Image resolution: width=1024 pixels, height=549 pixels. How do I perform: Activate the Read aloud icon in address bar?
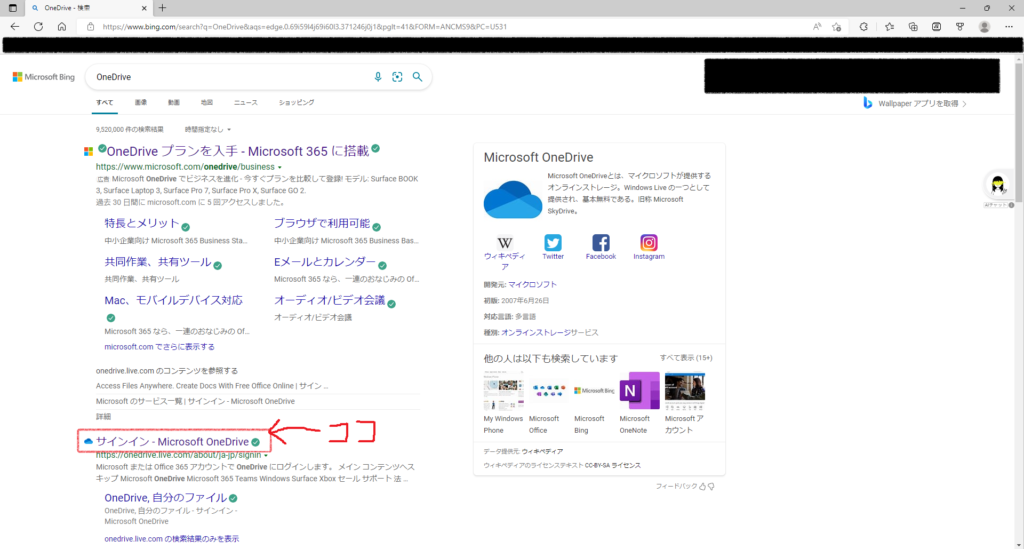817,27
